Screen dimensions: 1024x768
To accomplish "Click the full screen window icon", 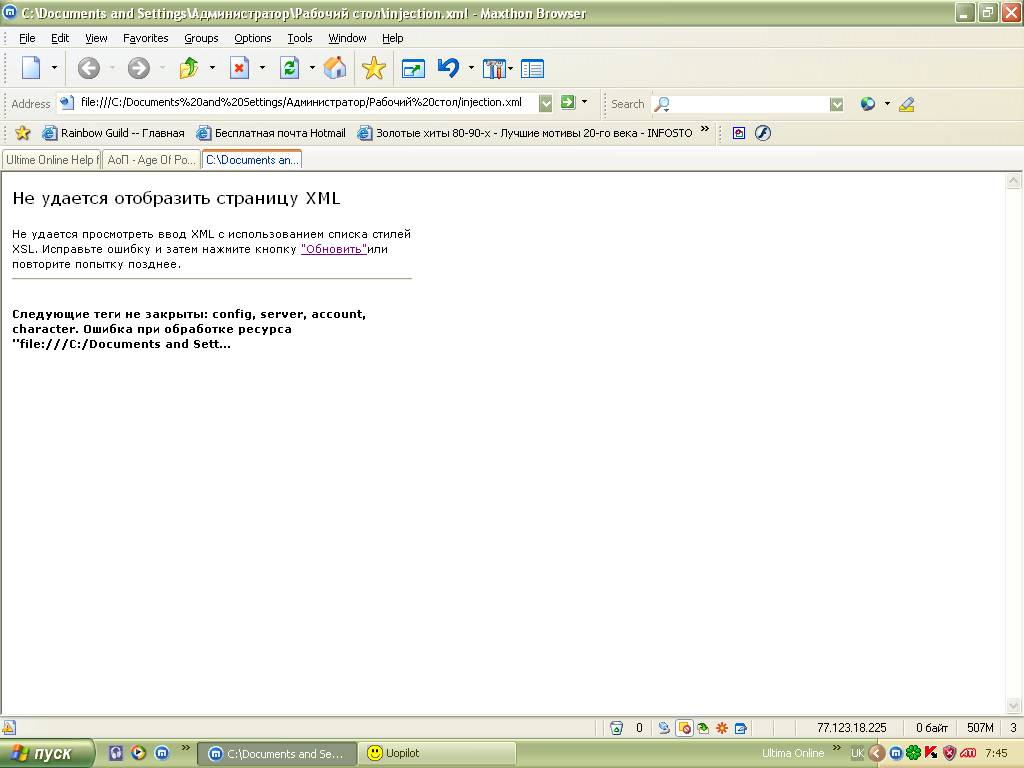I will tap(413, 69).
